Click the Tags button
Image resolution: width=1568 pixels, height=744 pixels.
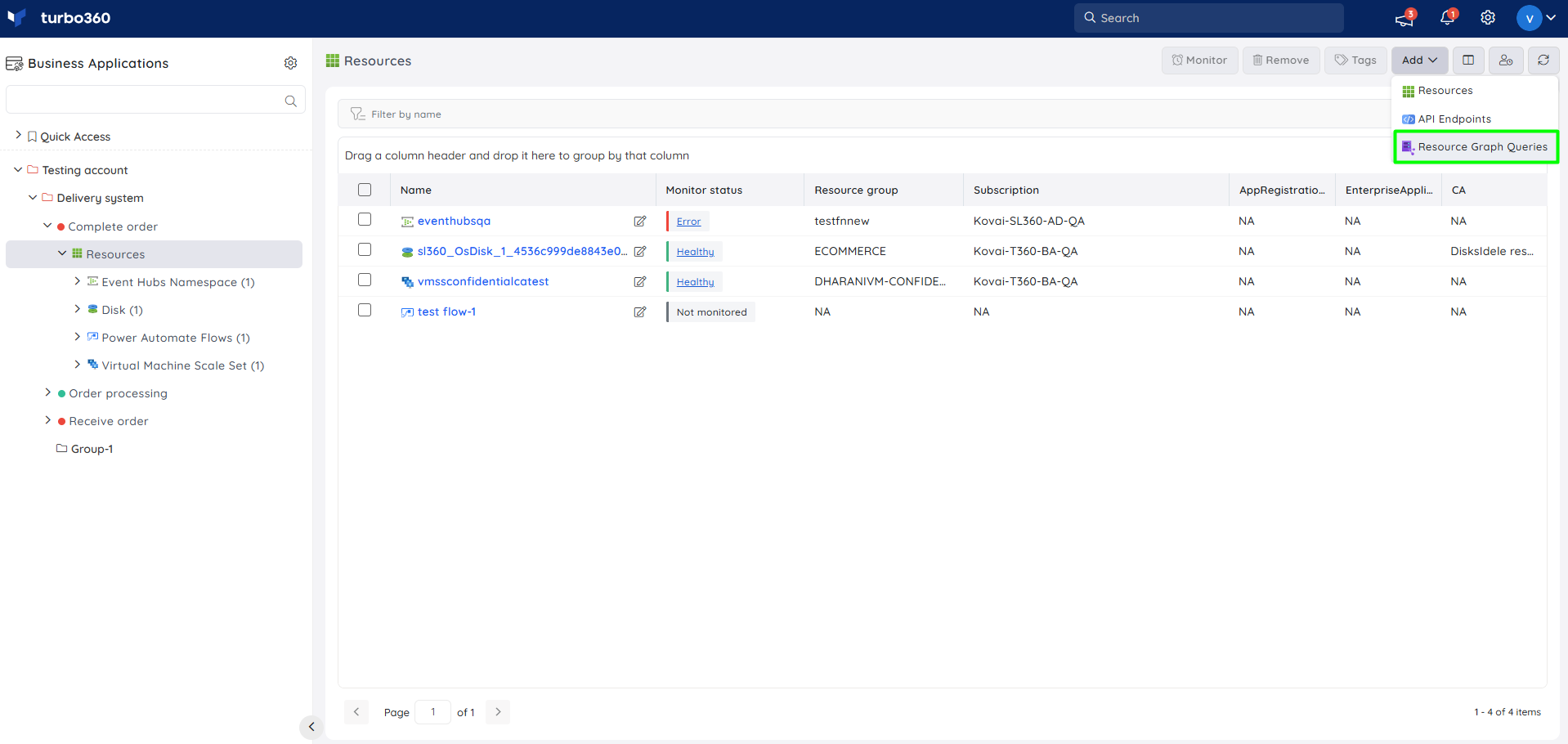1355,60
